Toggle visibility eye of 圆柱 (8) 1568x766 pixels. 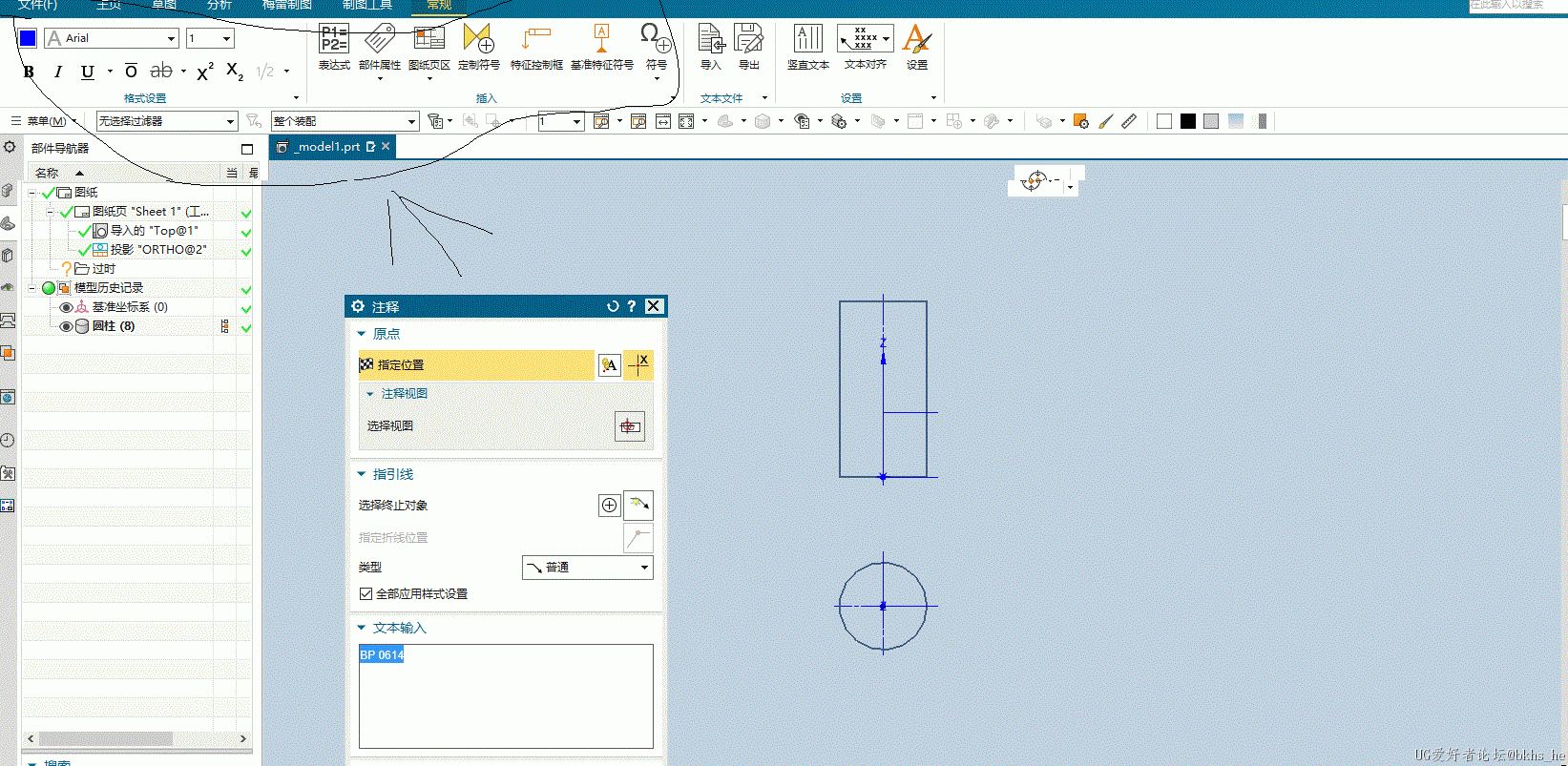point(66,326)
